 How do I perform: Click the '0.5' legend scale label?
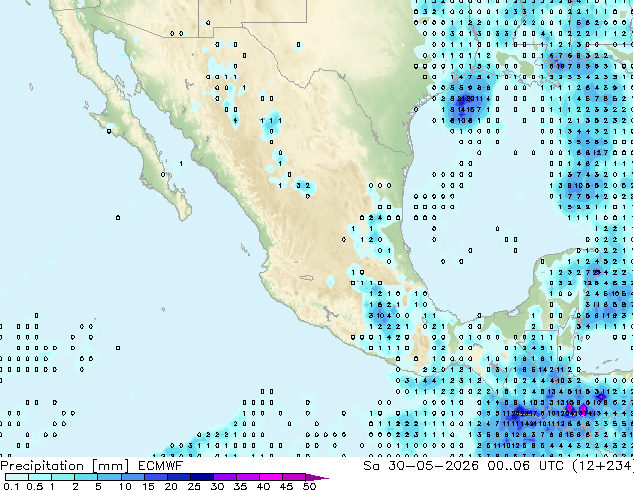[x=35, y=486]
